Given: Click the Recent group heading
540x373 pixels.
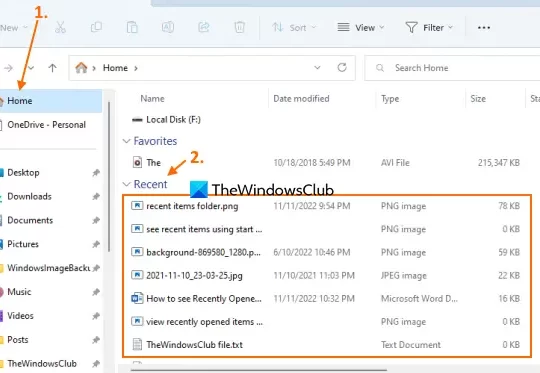Looking at the screenshot, I should coord(150,184).
